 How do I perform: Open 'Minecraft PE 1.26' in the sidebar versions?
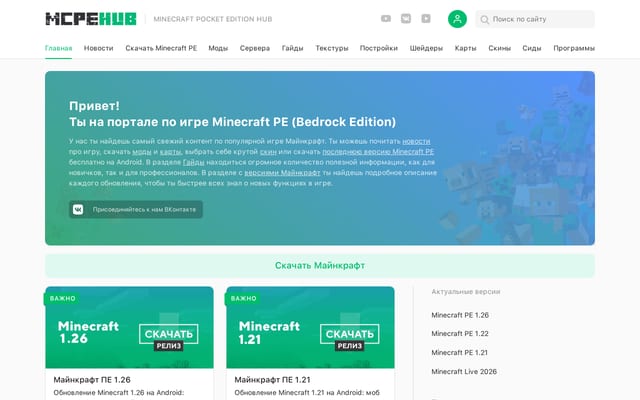(460, 315)
